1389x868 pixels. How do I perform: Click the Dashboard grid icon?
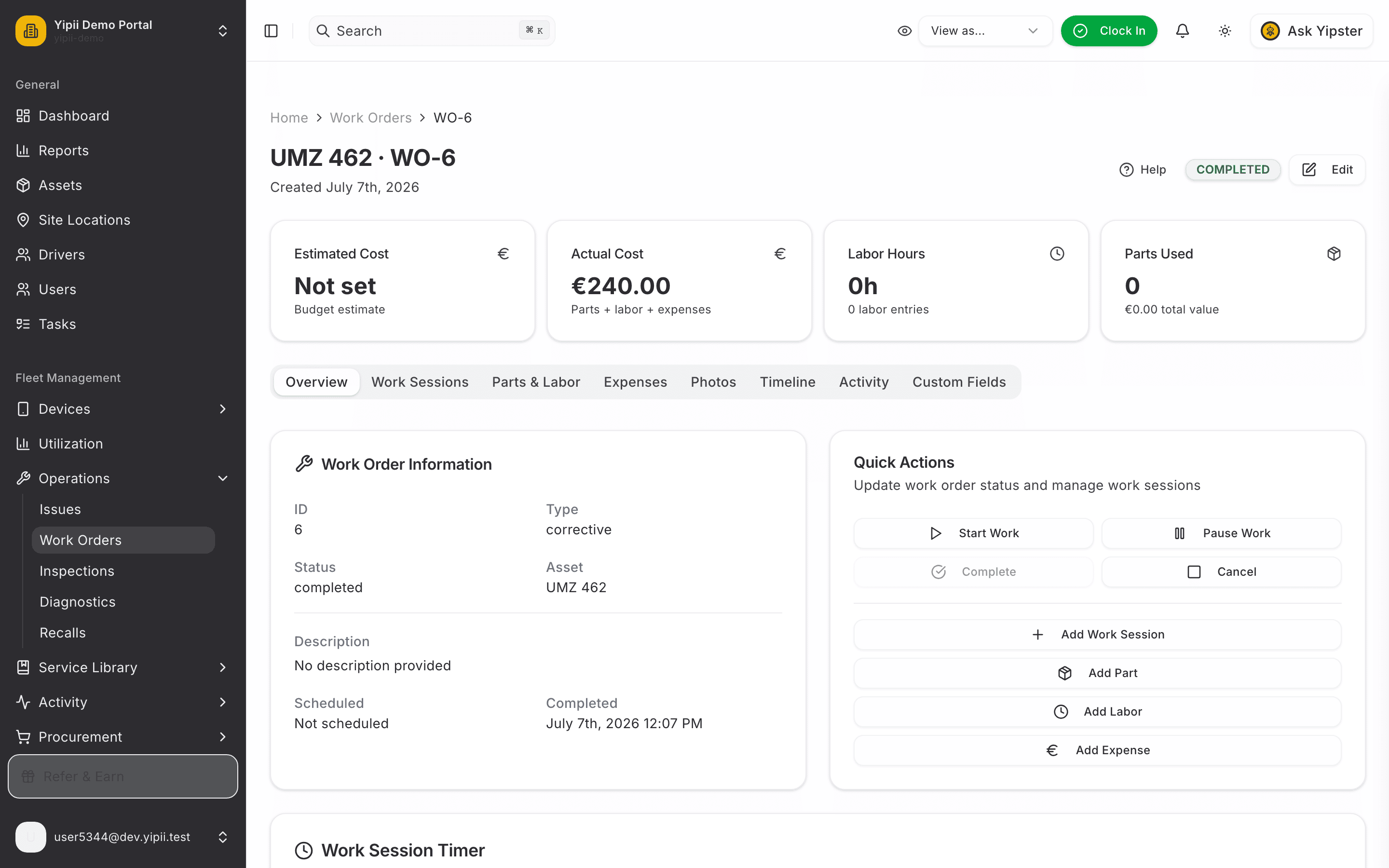pos(23,116)
